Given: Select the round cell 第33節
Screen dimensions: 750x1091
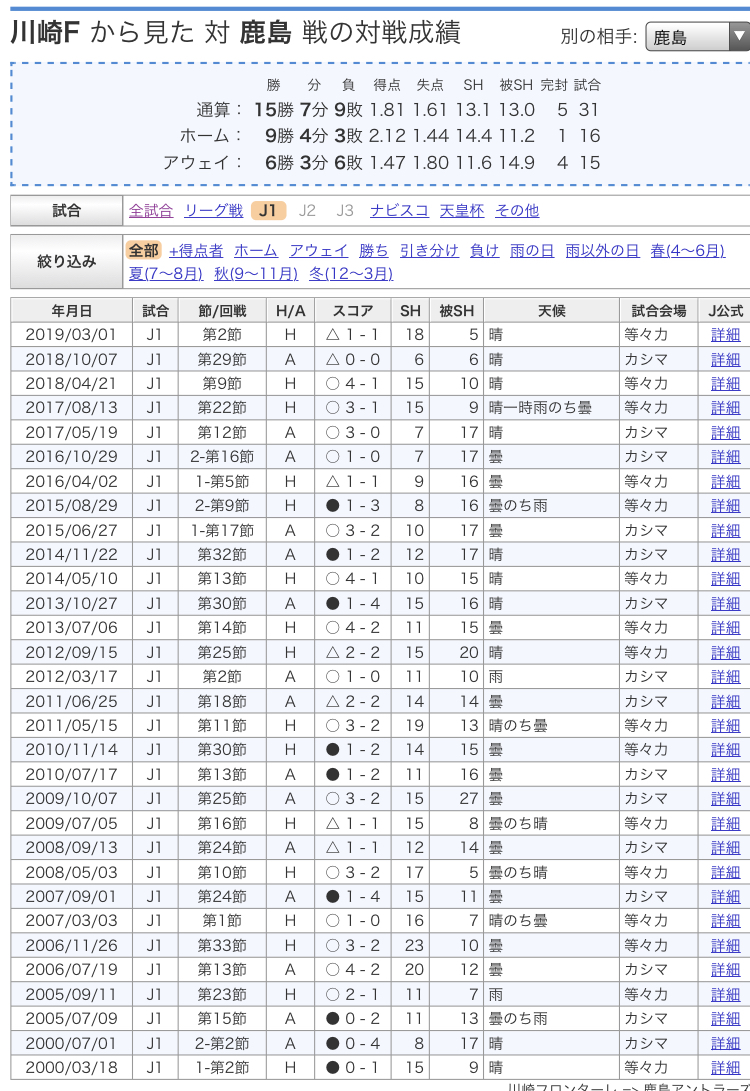Looking at the screenshot, I should point(222,946).
